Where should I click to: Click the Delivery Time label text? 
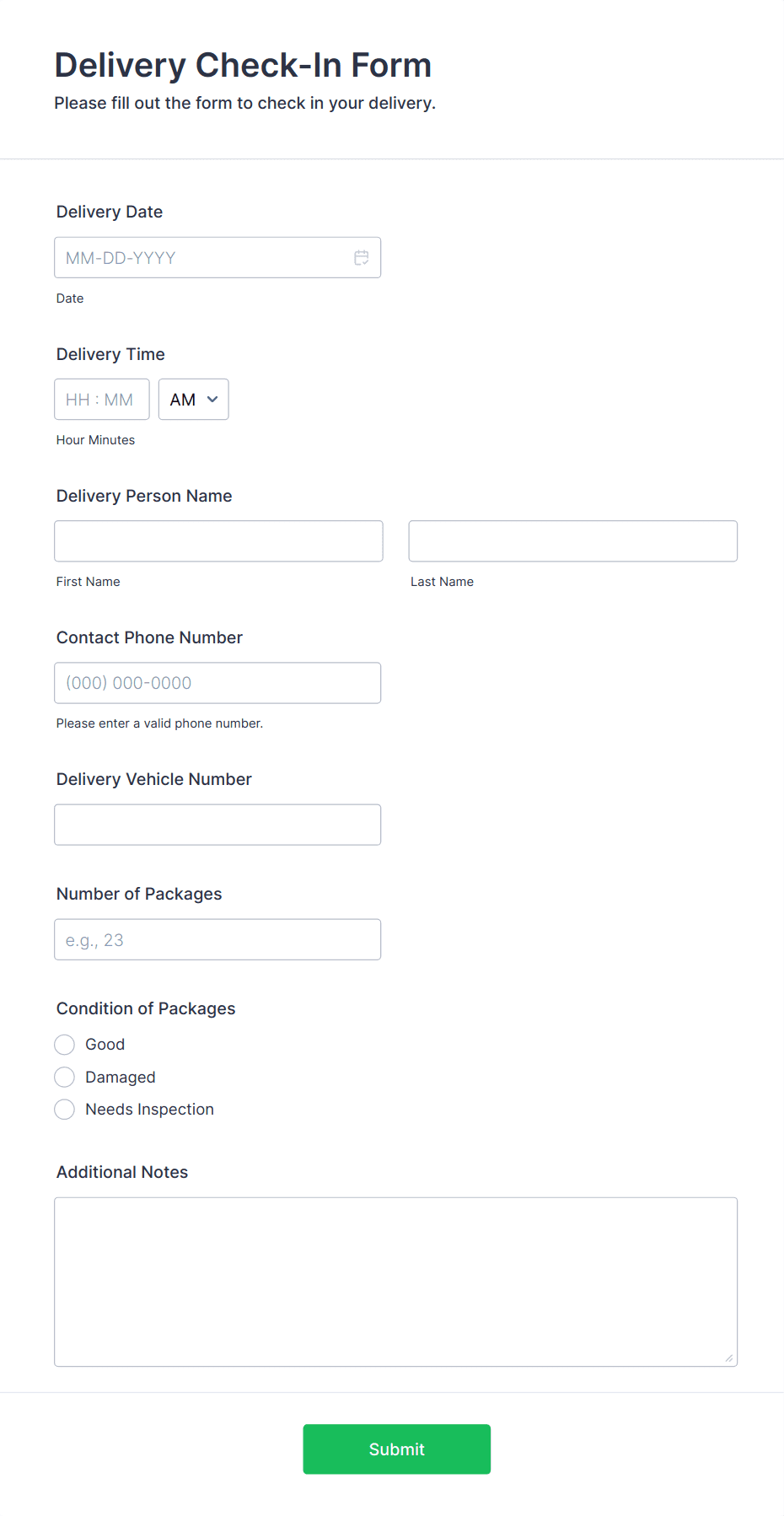[x=110, y=354]
